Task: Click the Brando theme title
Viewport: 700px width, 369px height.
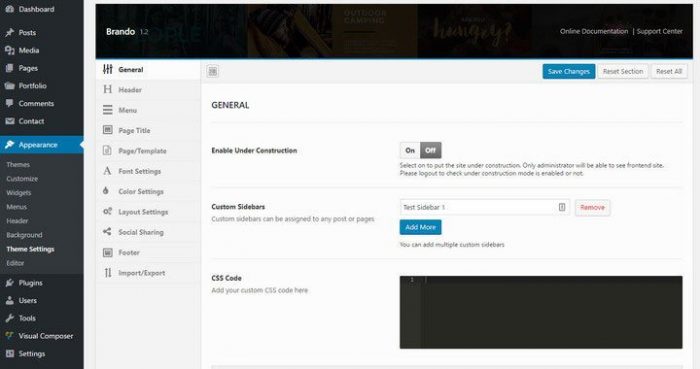Action: (121, 32)
